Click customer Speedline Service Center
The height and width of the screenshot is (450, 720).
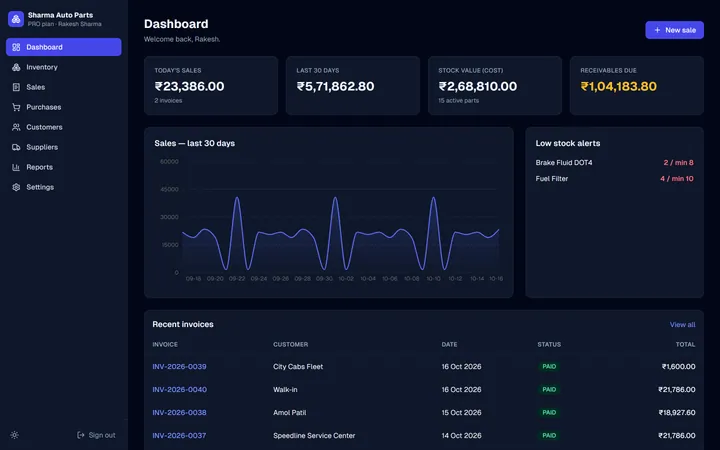tap(314, 435)
